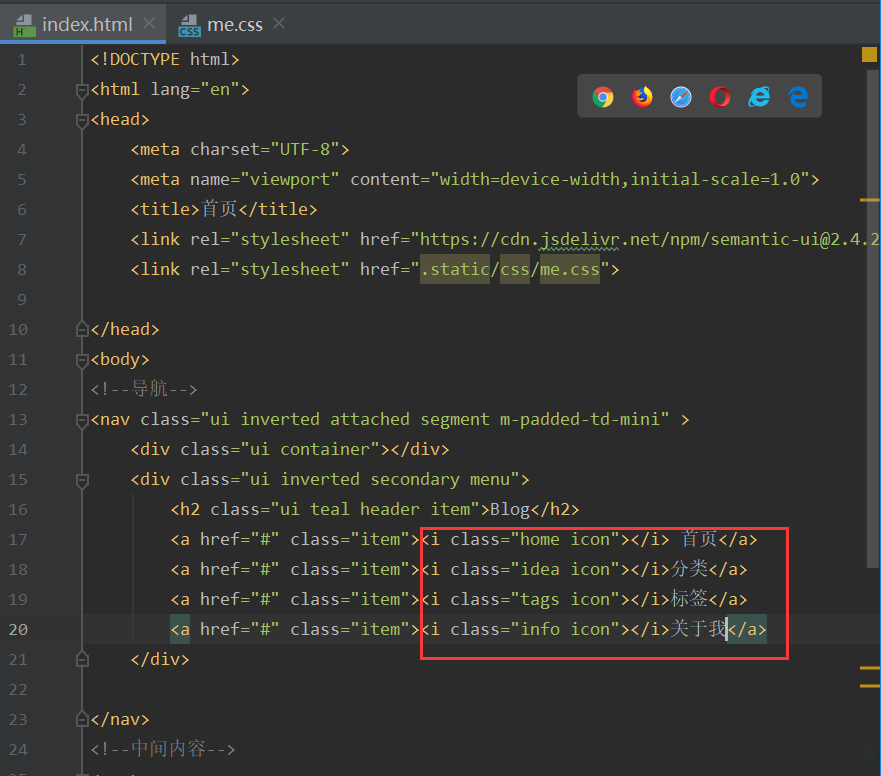Fold the nav block on line 13
The height and width of the screenshot is (776, 881).
click(x=82, y=420)
